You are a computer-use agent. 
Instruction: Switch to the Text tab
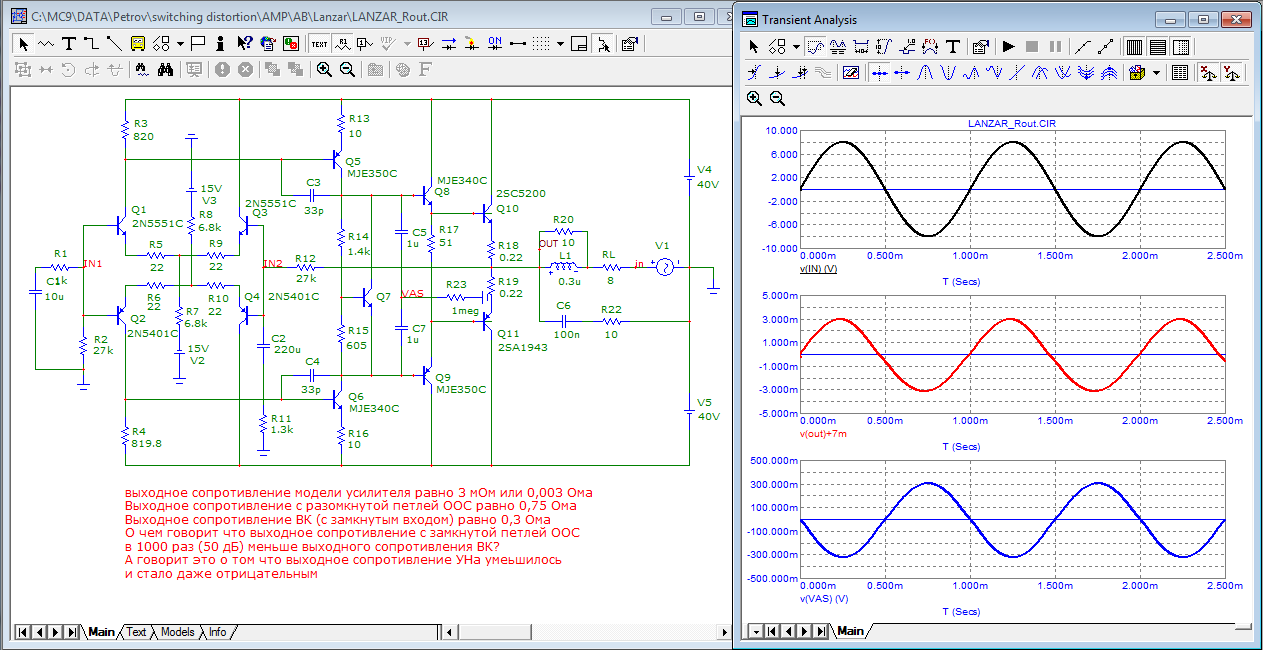[136, 632]
